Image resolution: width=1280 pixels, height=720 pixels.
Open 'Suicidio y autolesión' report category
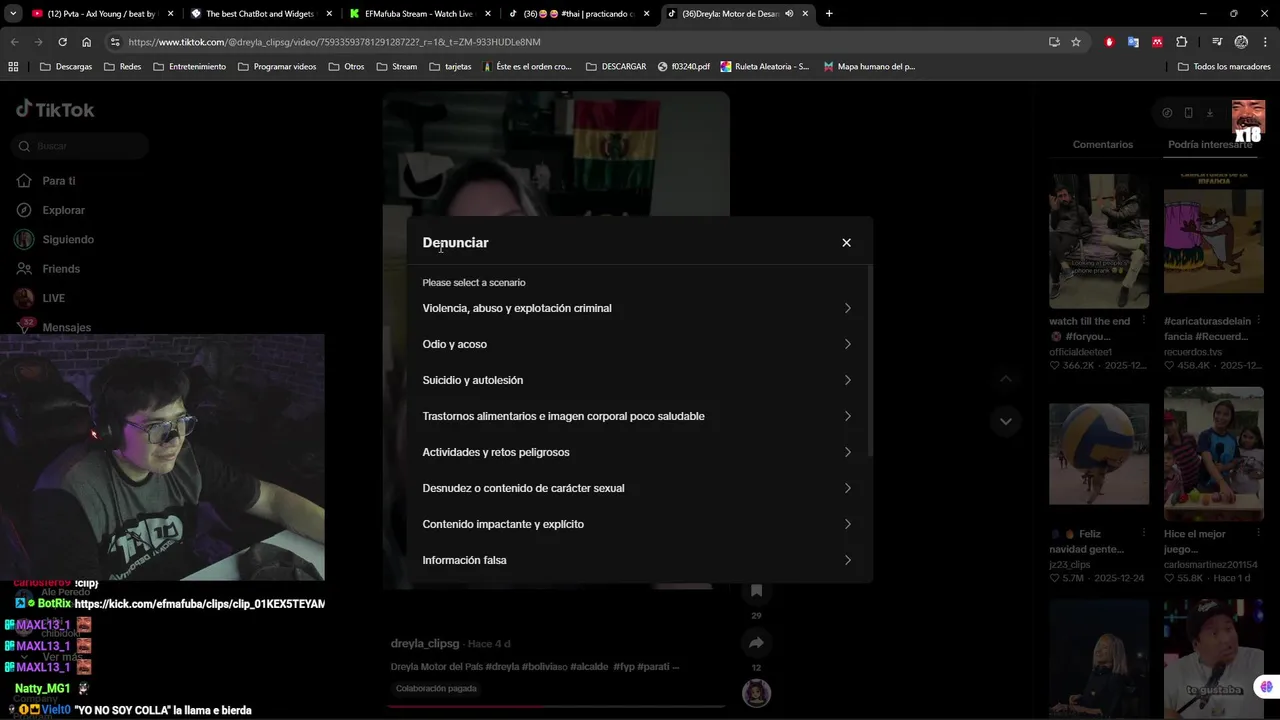(638, 380)
